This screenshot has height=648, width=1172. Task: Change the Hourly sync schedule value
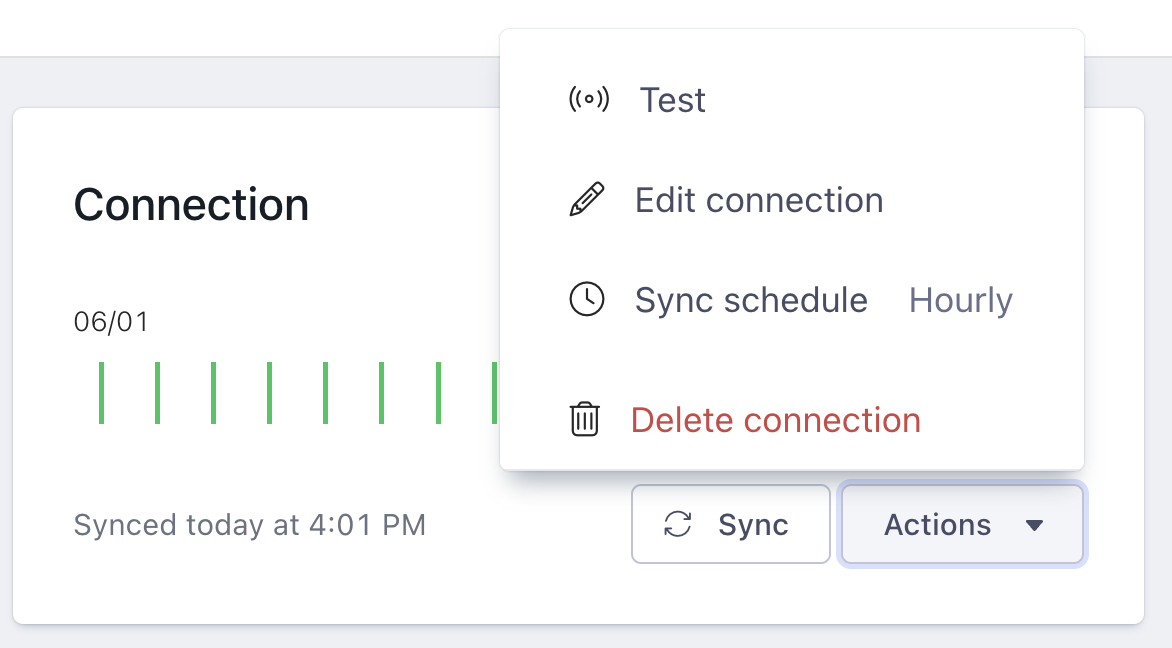tap(960, 300)
